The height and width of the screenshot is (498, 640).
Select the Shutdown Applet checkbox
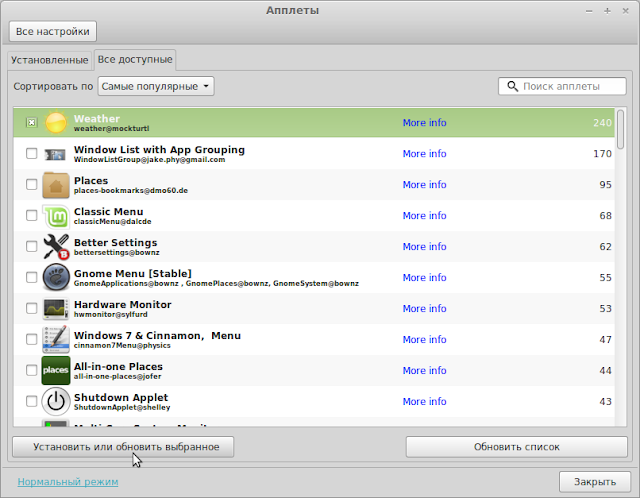(x=31, y=401)
